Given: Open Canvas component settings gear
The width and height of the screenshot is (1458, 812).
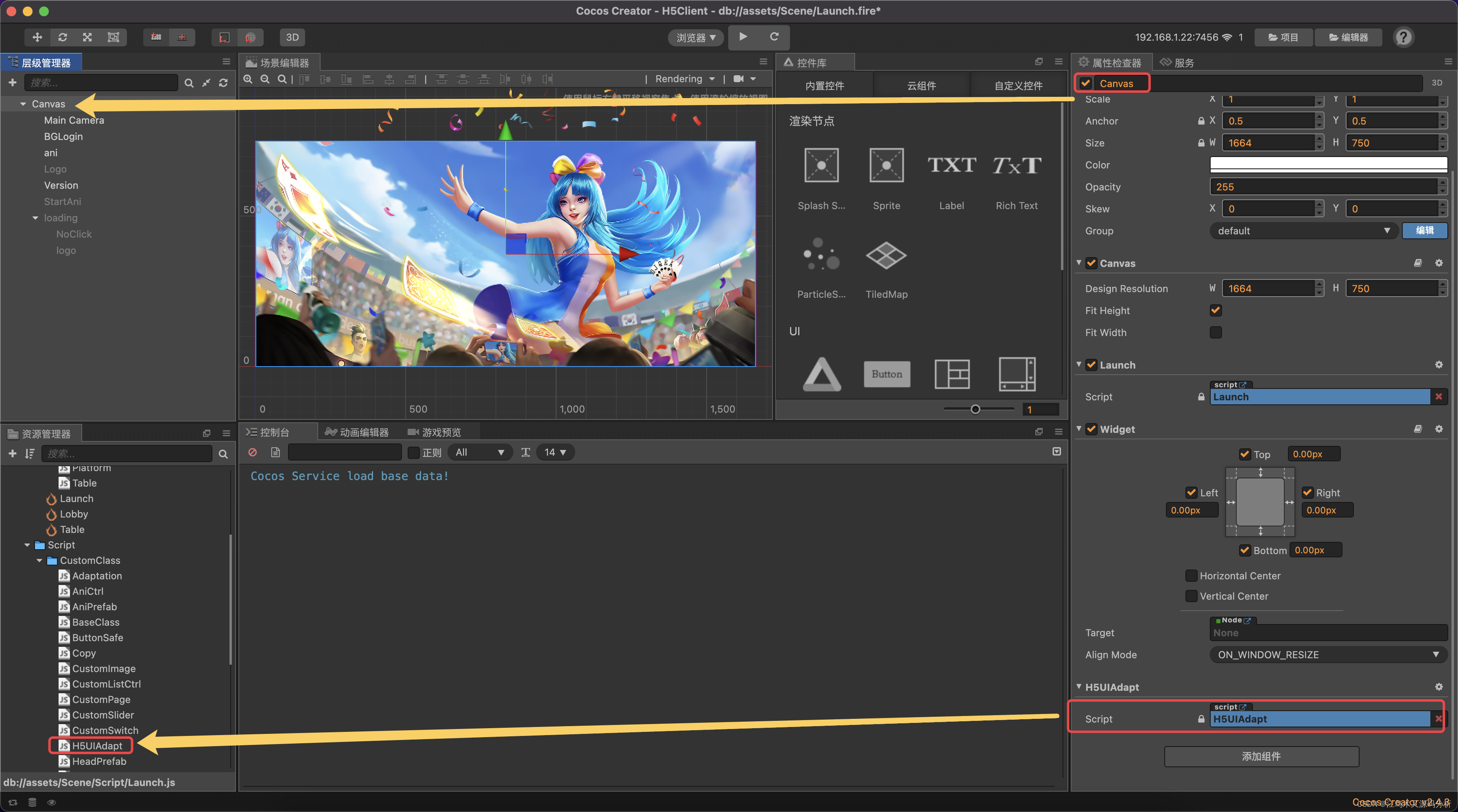Looking at the screenshot, I should pyautogui.click(x=1438, y=263).
